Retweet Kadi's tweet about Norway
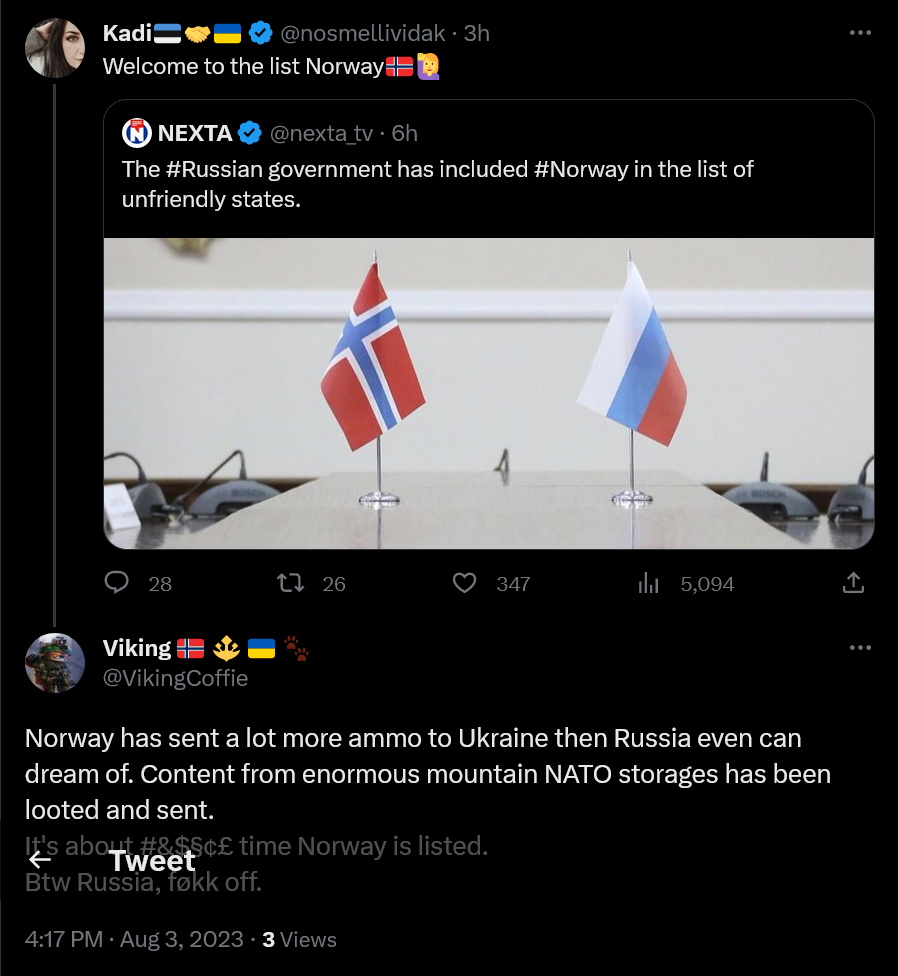Image resolution: width=898 pixels, height=976 pixels. (x=291, y=583)
